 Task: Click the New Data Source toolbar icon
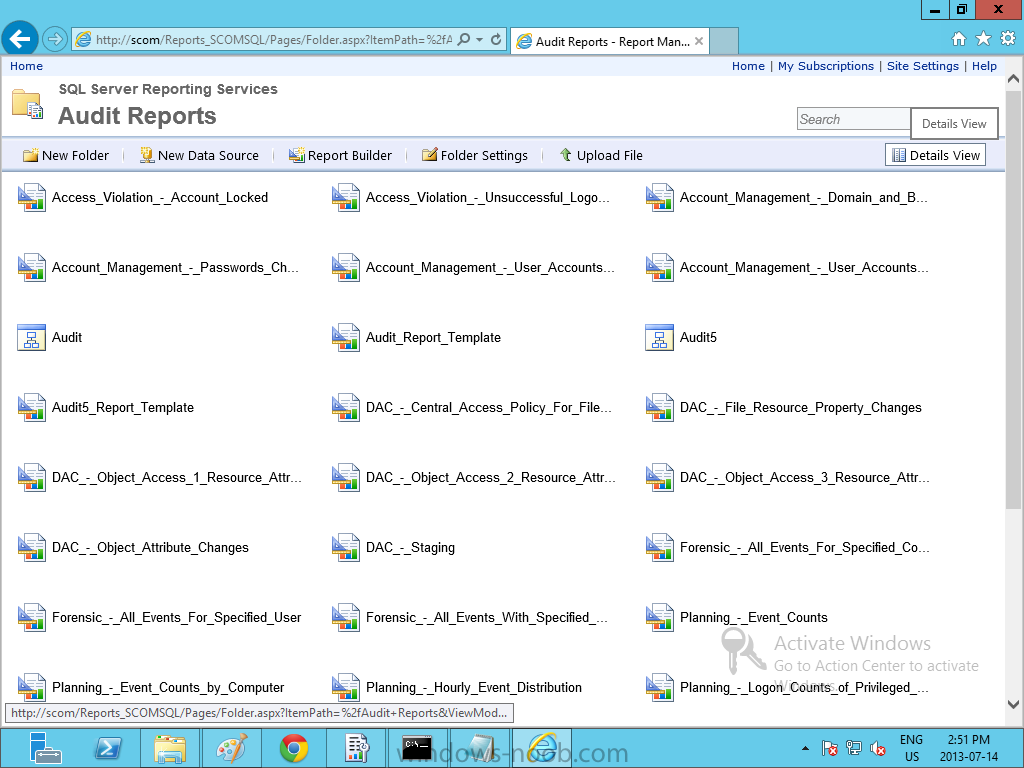click(x=147, y=155)
